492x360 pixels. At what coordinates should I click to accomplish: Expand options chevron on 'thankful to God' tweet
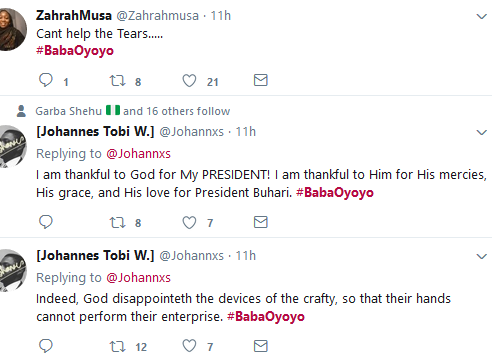(x=482, y=132)
